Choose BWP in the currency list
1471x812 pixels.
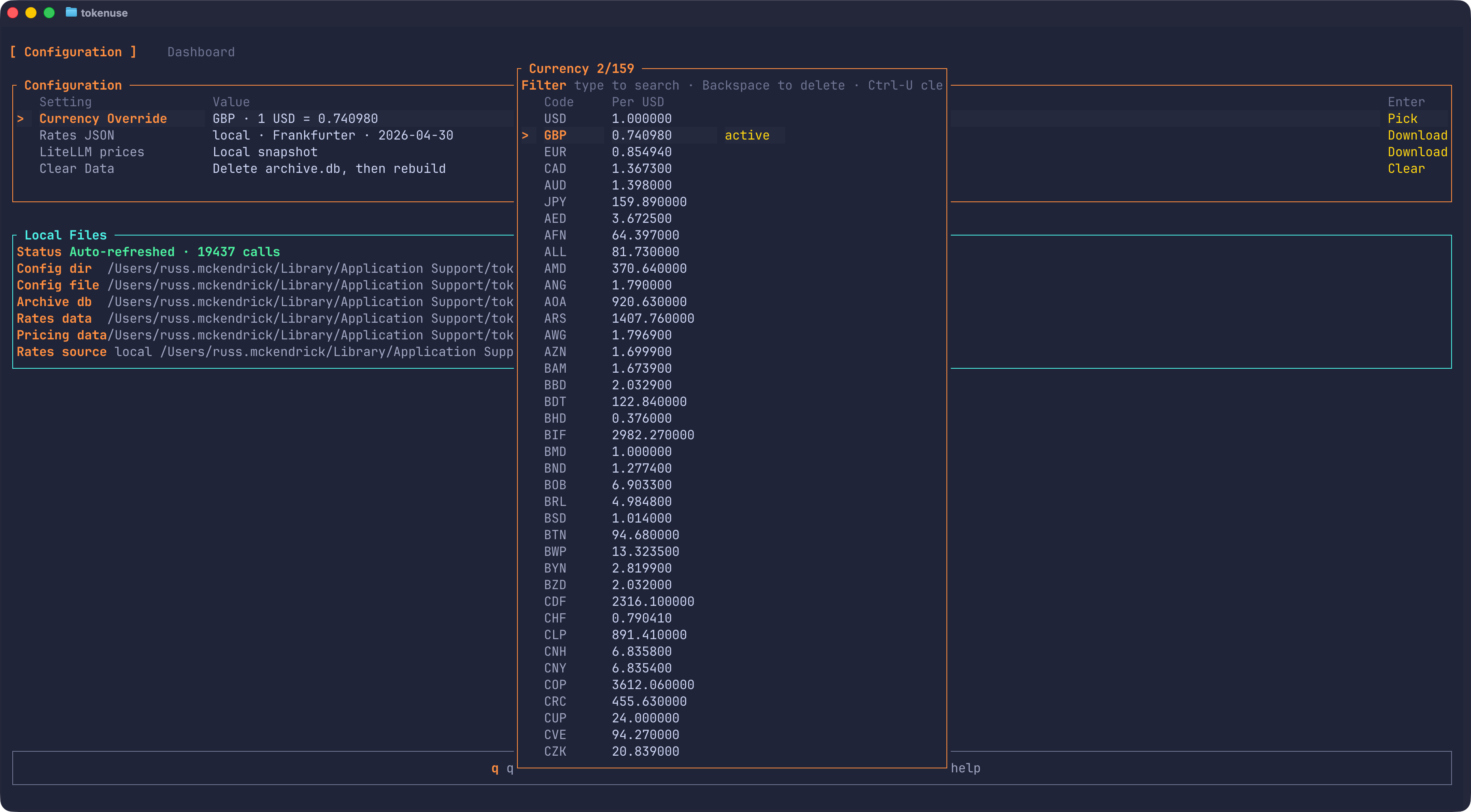click(x=732, y=552)
